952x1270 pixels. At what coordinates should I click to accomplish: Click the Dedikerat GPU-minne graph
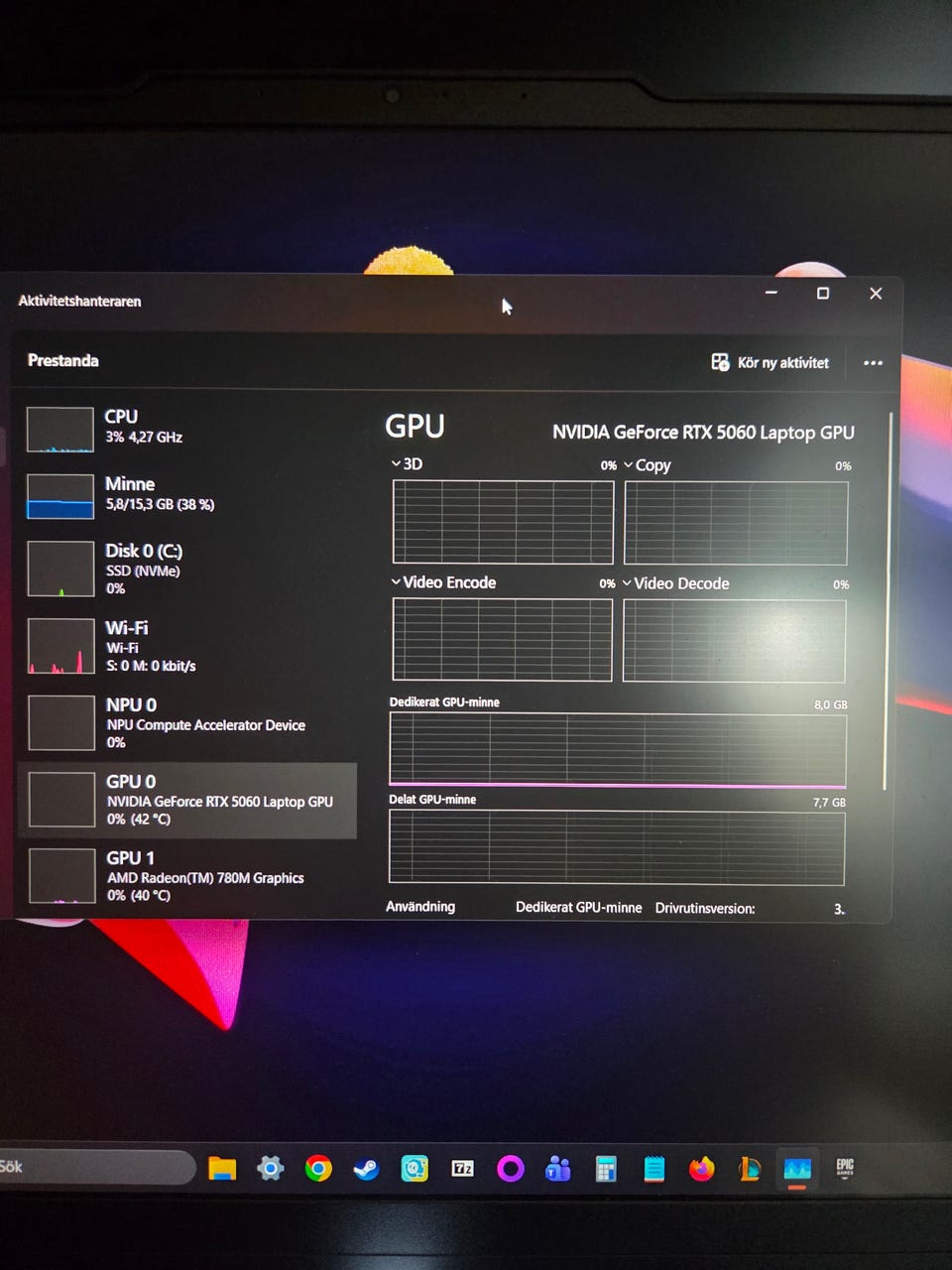(x=618, y=749)
